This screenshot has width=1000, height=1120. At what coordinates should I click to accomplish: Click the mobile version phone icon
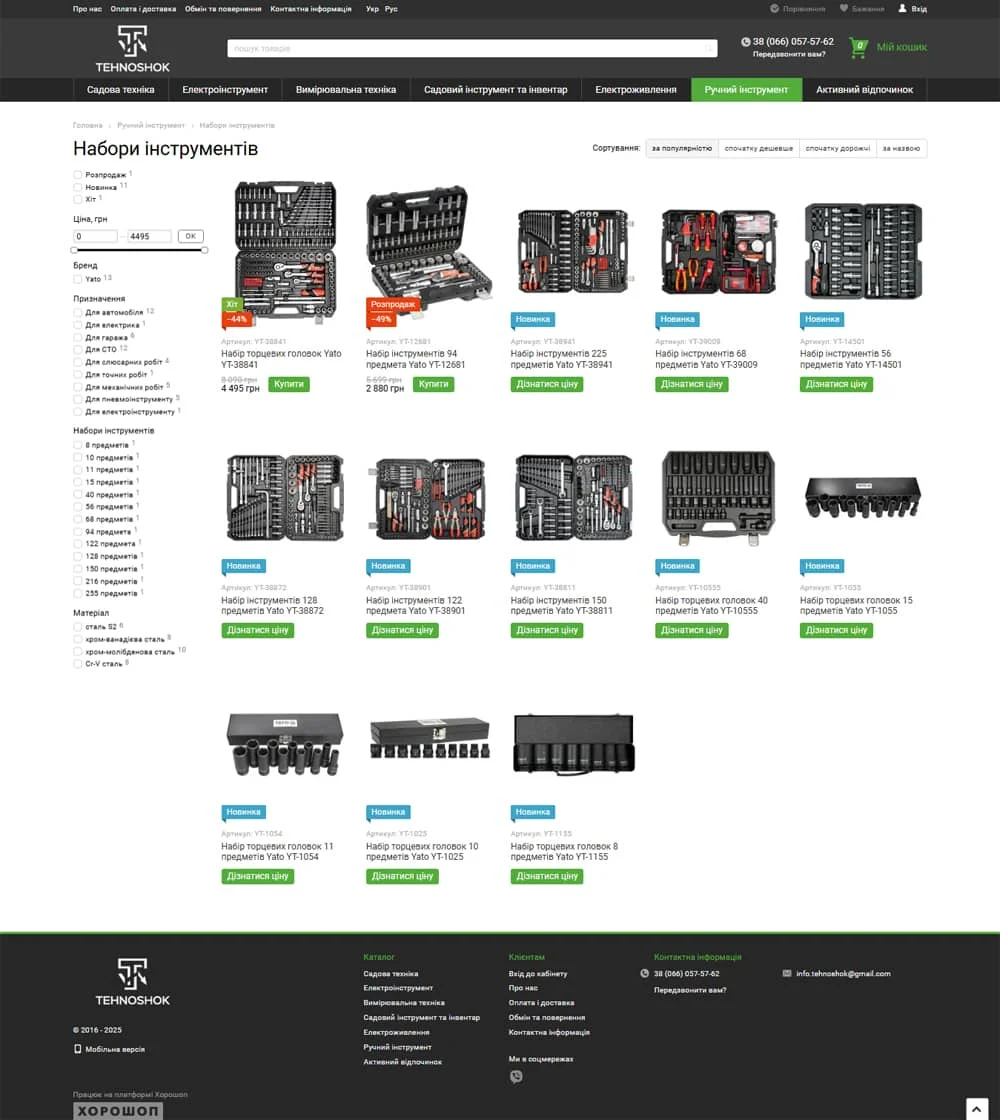coord(78,1049)
